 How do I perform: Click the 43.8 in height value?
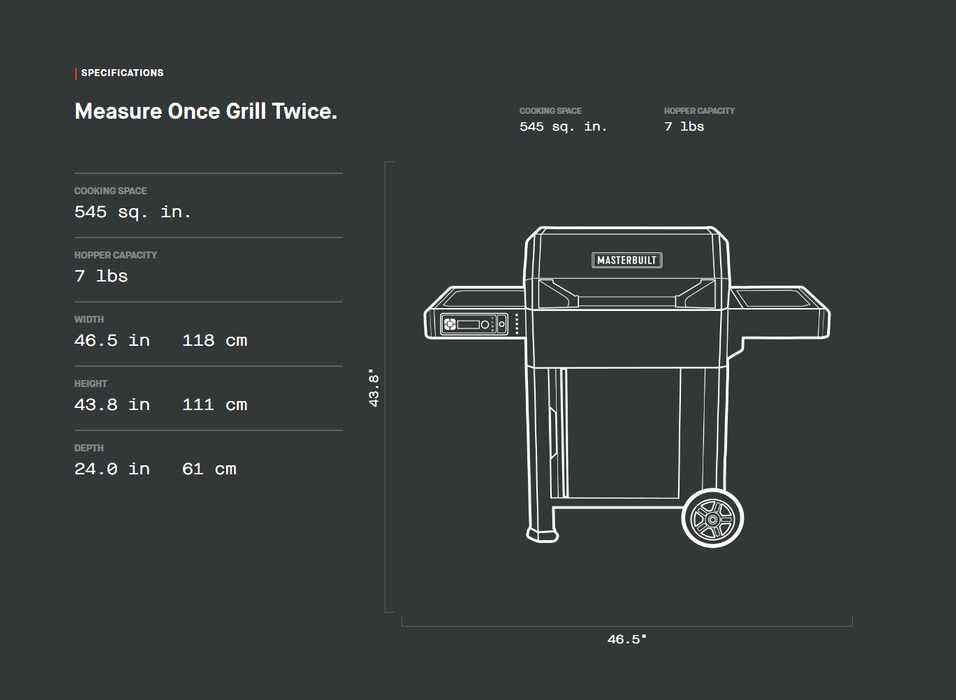[112, 404]
